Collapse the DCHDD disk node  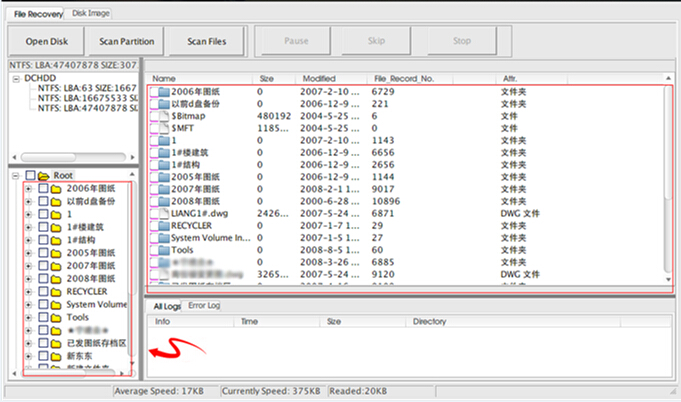(16, 79)
